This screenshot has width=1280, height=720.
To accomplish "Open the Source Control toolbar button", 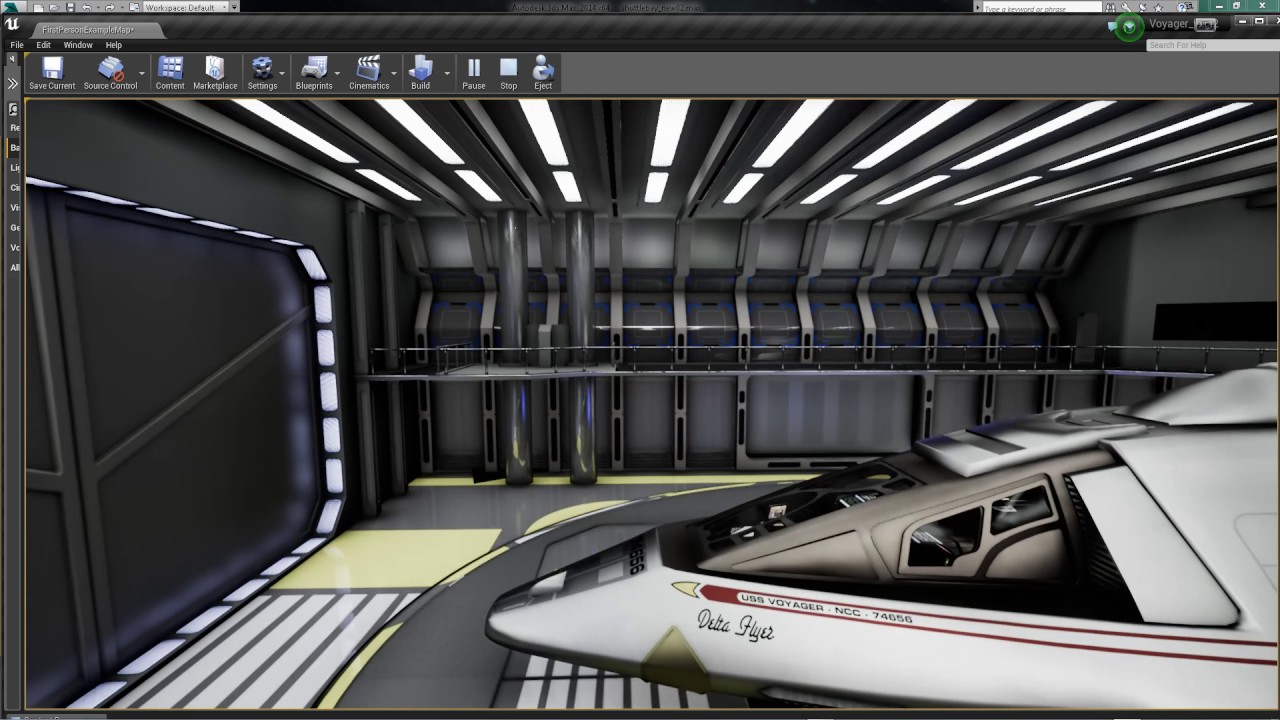I will point(110,73).
